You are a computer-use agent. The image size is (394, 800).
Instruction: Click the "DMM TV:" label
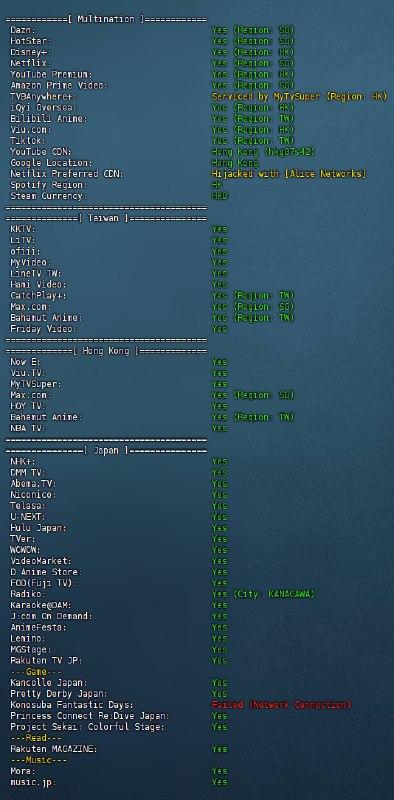tap(28, 472)
